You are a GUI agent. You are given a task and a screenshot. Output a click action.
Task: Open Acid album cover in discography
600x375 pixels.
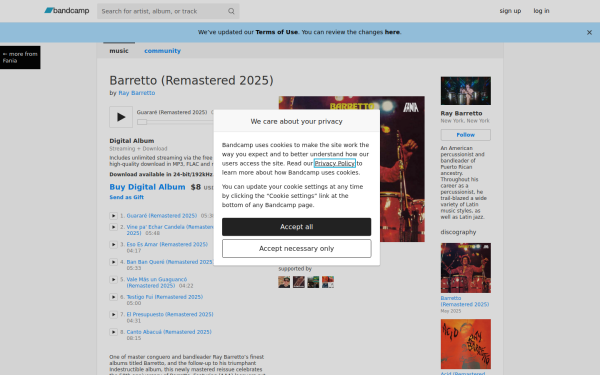coord(465,344)
